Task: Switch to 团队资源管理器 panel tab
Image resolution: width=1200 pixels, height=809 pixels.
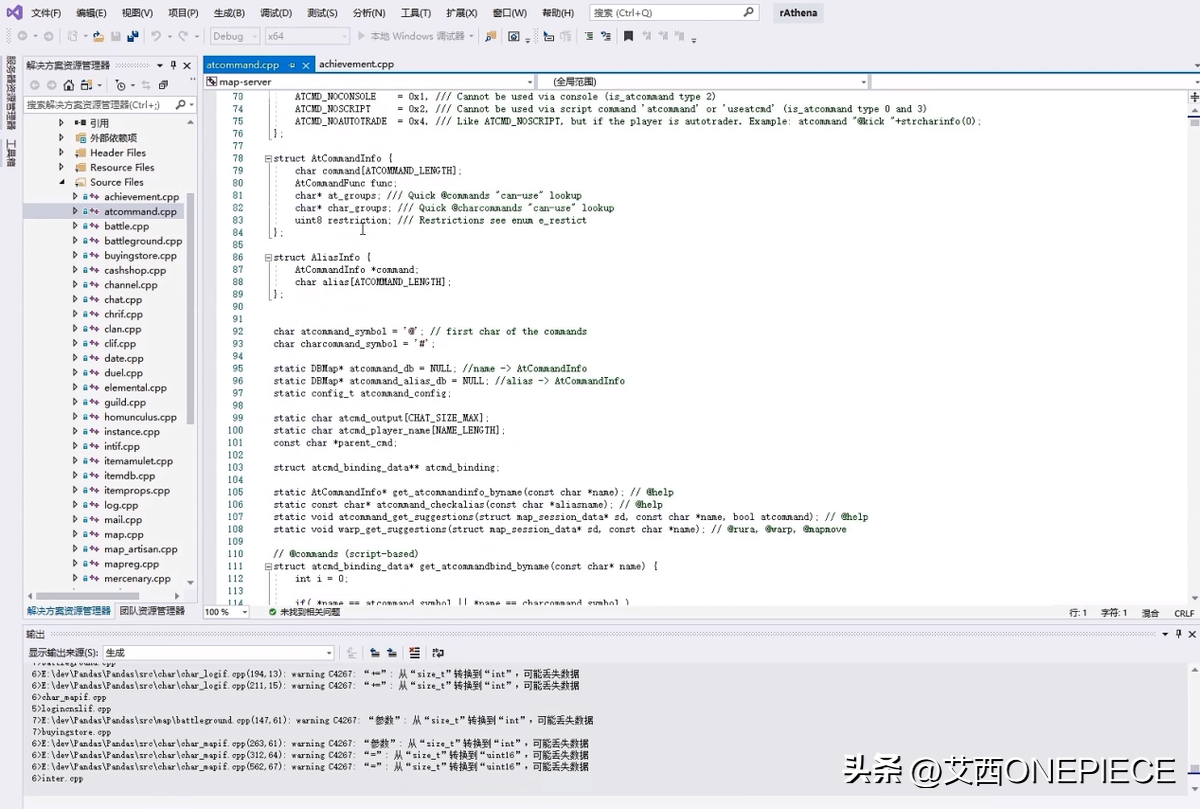Action: [x=152, y=610]
